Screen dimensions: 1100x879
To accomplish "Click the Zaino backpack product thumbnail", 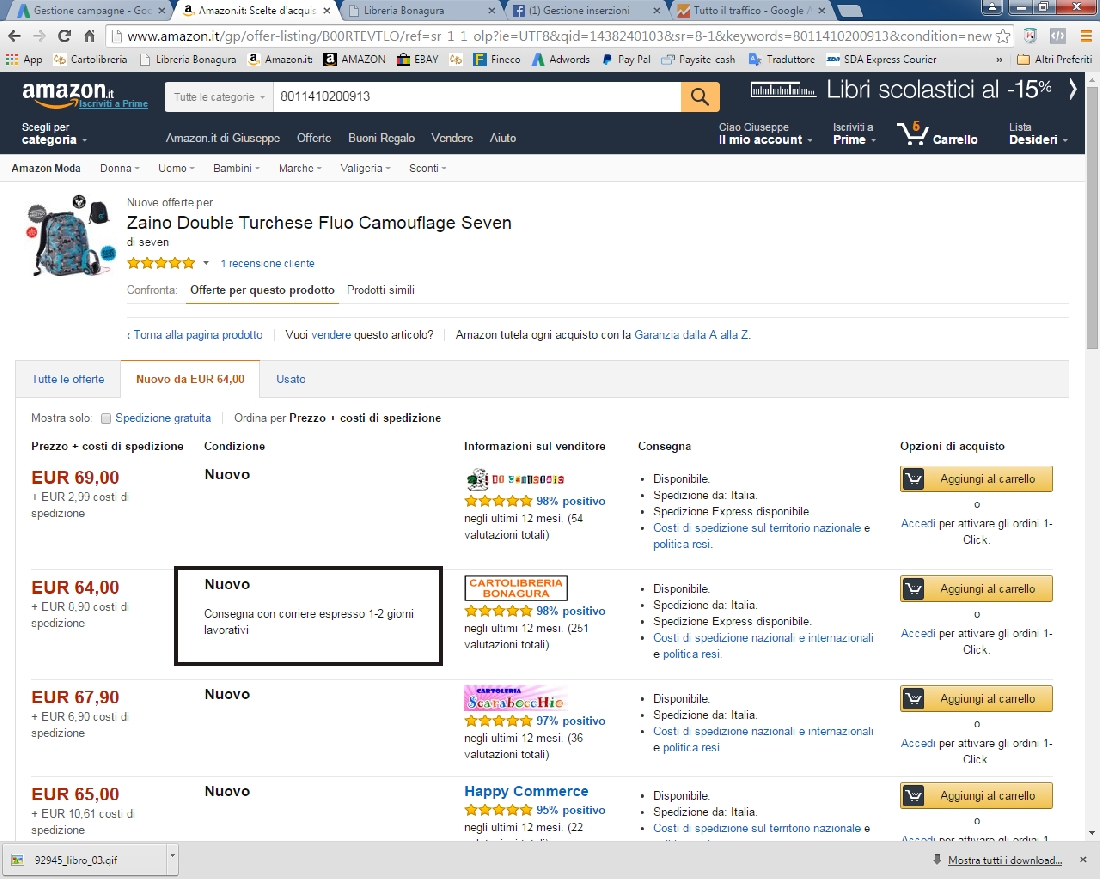I will point(70,236).
